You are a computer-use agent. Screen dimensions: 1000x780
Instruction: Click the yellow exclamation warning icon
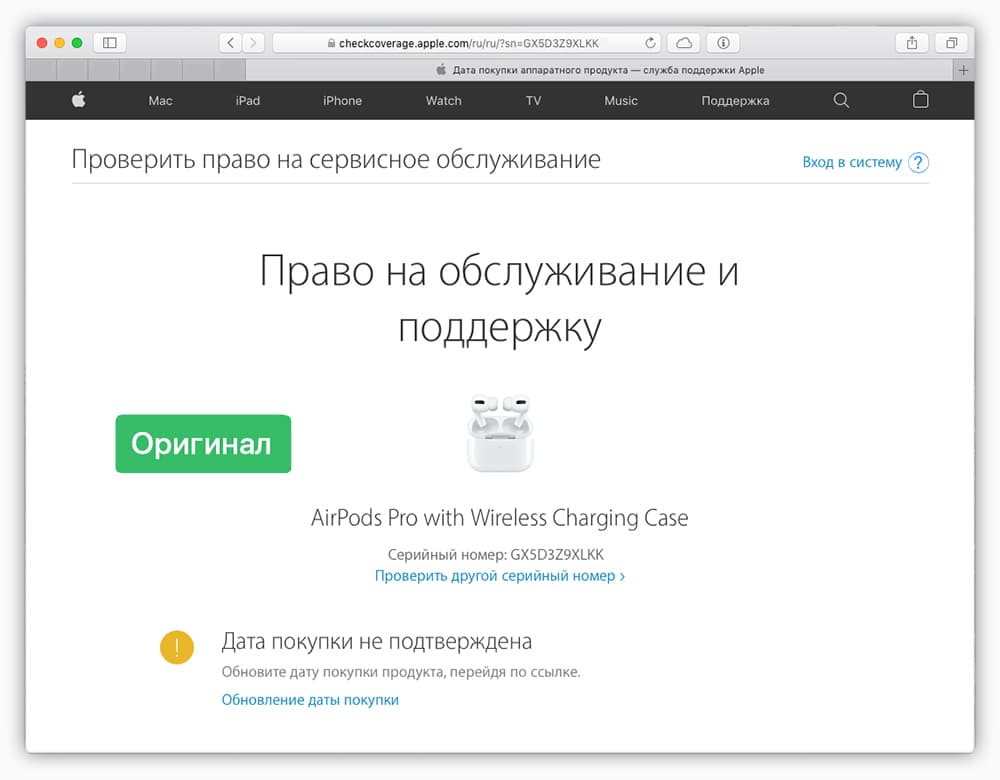[177, 647]
